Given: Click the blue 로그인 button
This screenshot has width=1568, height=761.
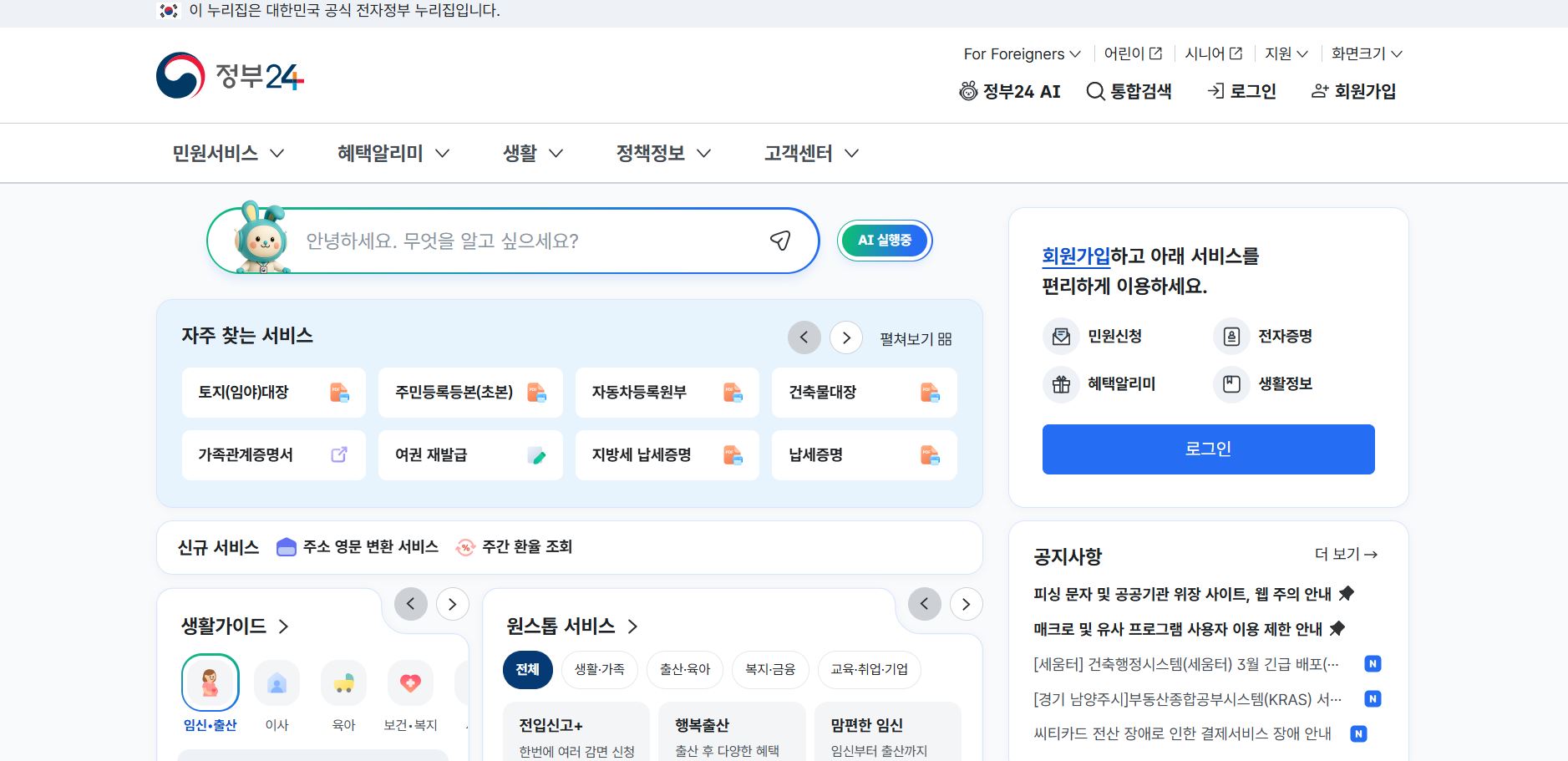Looking at the screenshot, I should point(1209,449).
